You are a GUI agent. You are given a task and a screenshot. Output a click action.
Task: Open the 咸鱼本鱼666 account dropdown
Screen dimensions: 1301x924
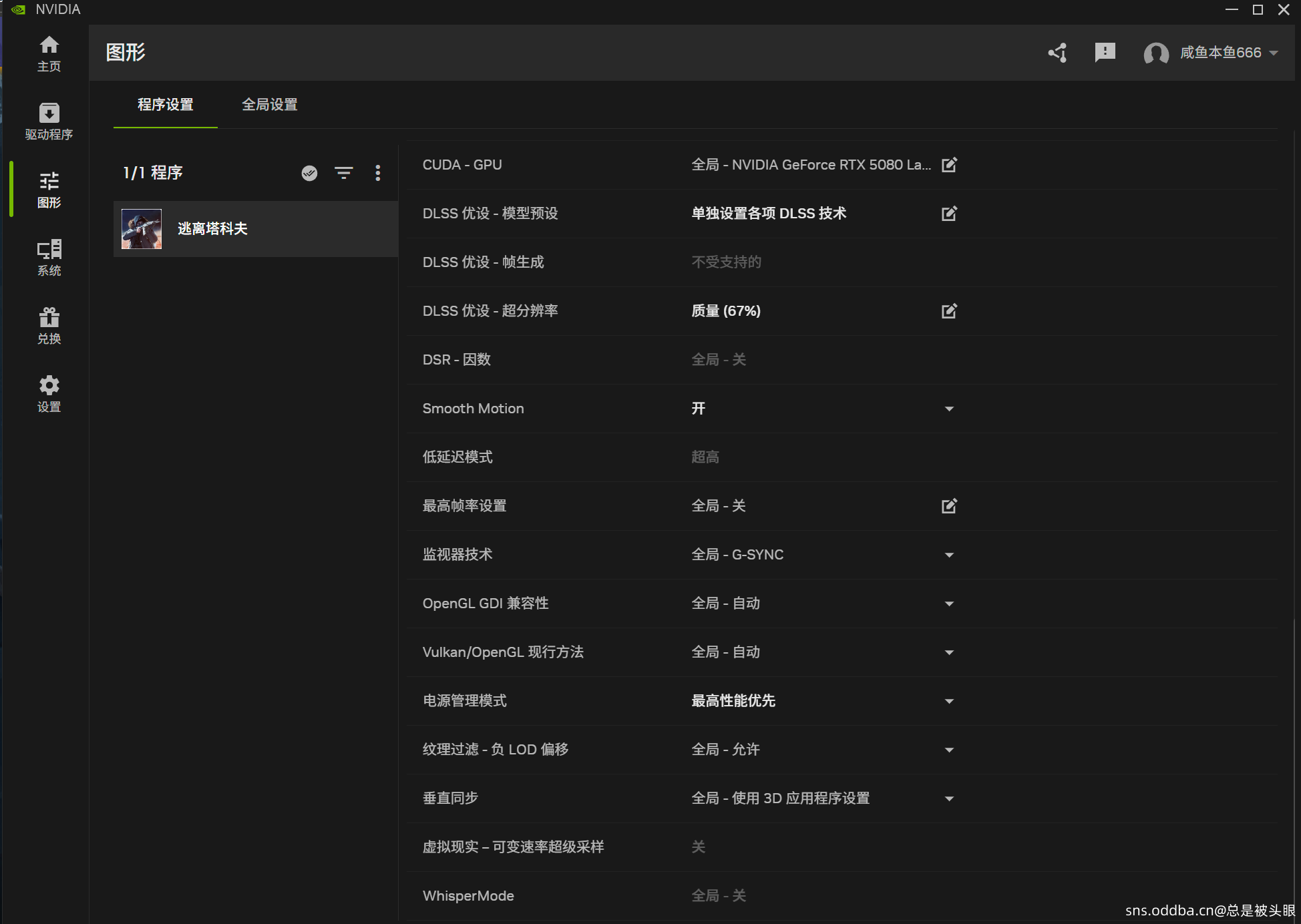pos(1229,53)
